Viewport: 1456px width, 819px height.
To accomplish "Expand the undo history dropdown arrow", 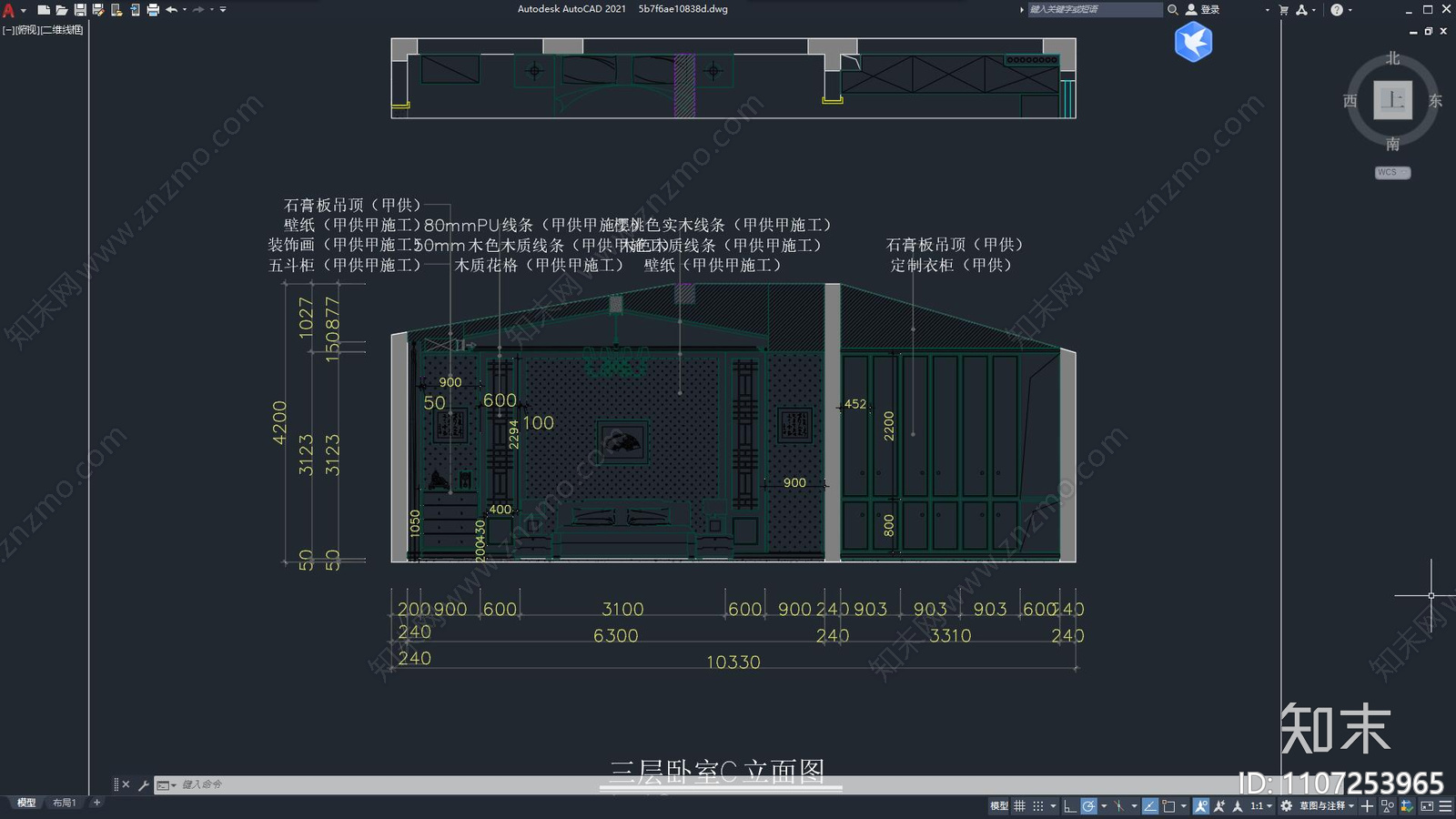I will point(185,10).
